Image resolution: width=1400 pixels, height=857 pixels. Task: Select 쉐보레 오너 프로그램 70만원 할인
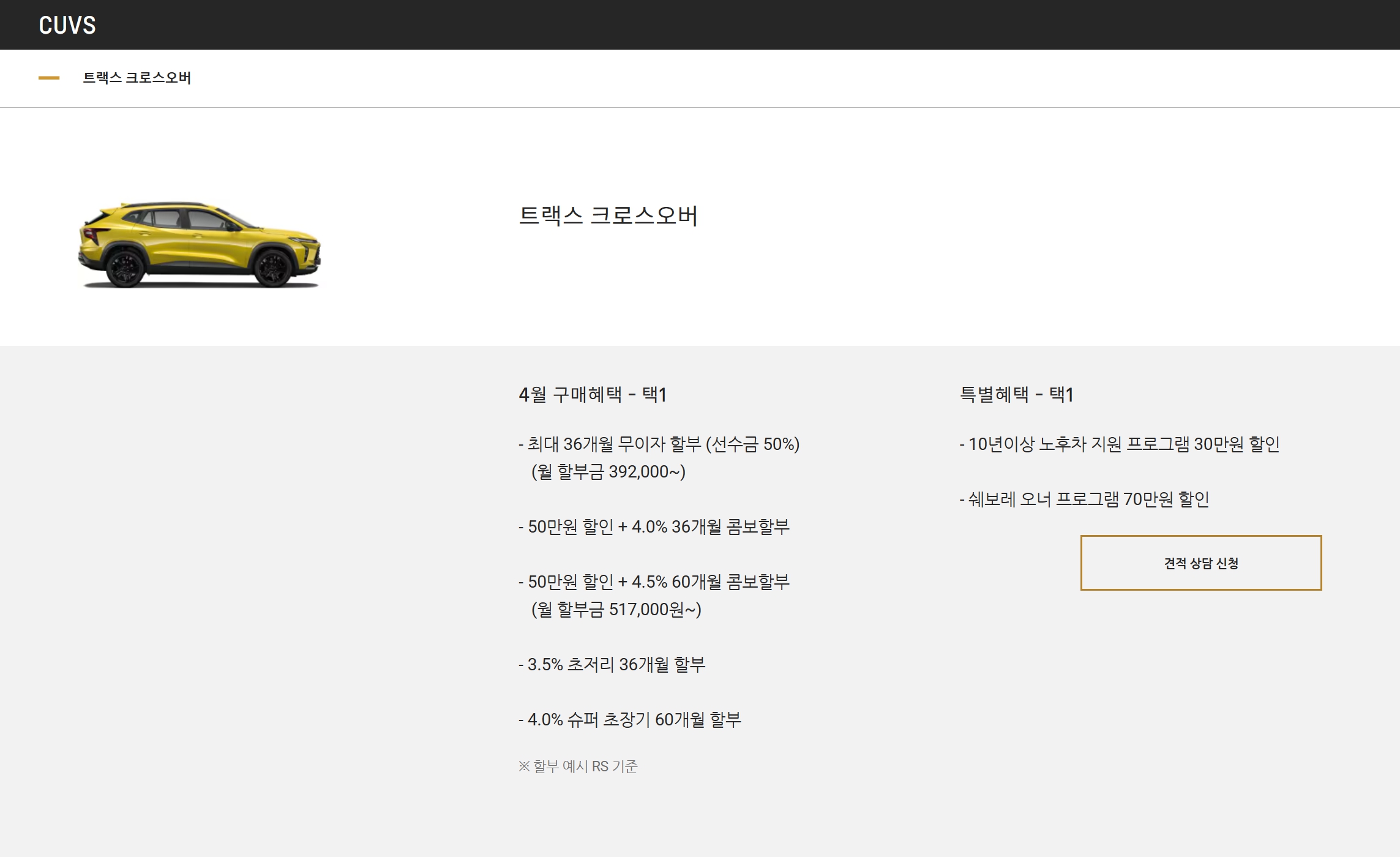click(1084, 499)
